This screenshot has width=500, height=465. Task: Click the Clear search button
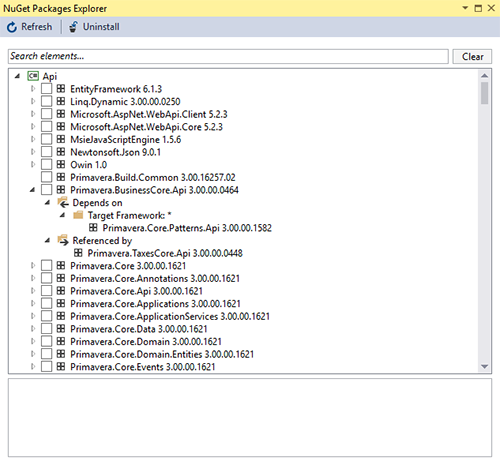(x=472, y=57)
